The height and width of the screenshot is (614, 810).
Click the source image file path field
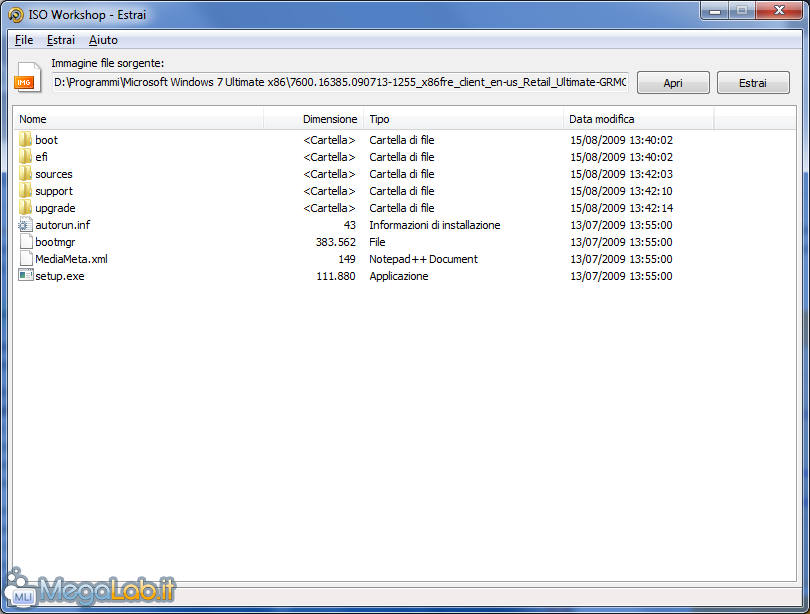click(340, 83)
